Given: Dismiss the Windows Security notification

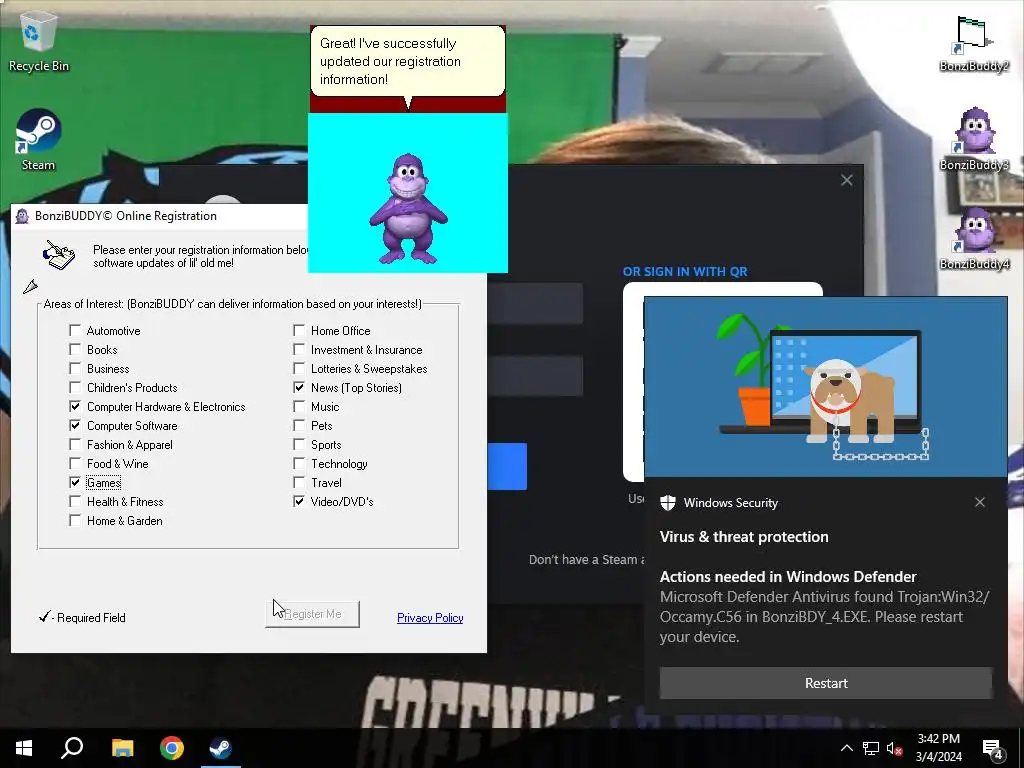Looking at the screenshot, I should click(980, 502).
